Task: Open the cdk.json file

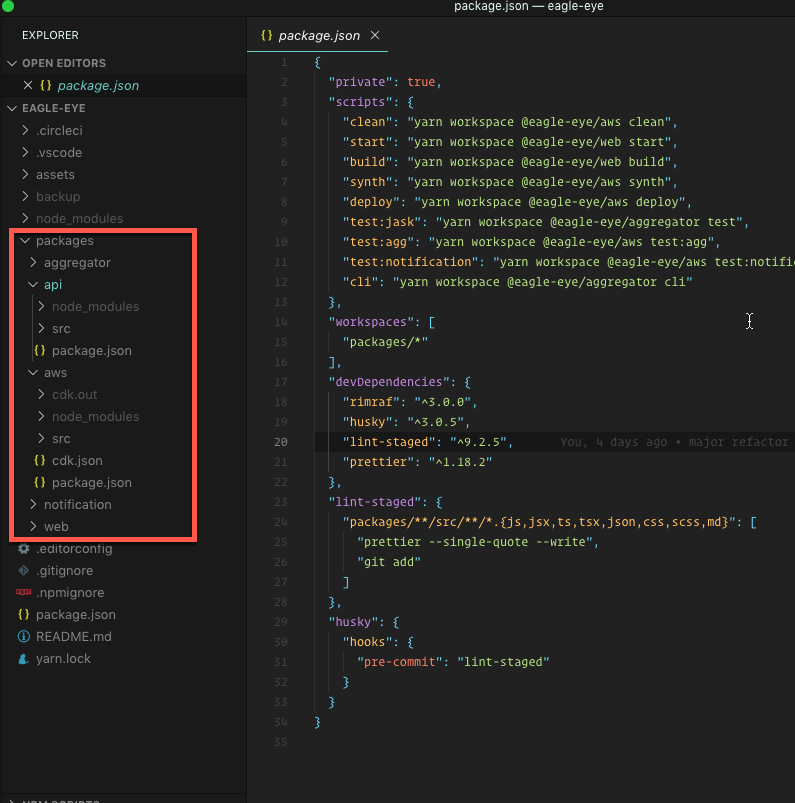Action: [77, 461]
